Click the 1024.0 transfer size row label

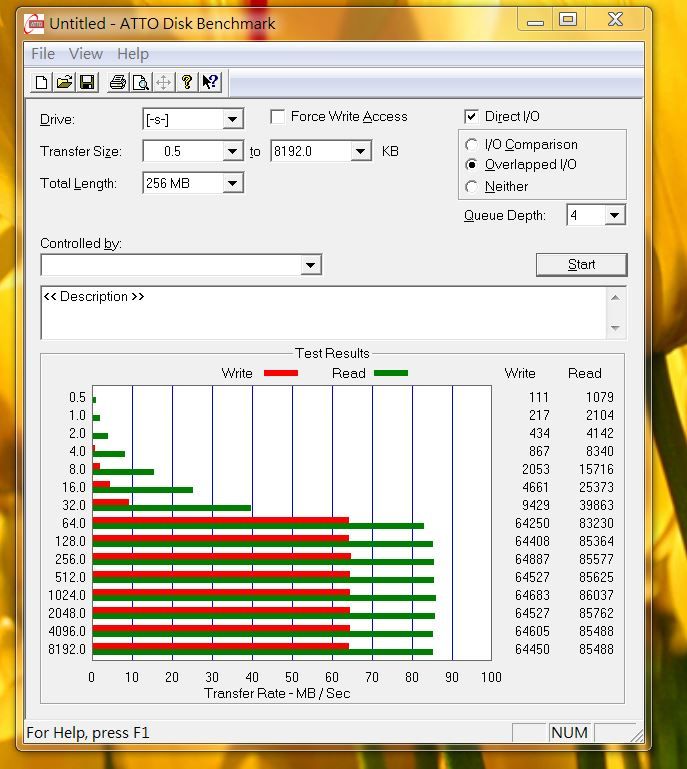(67, 595)
